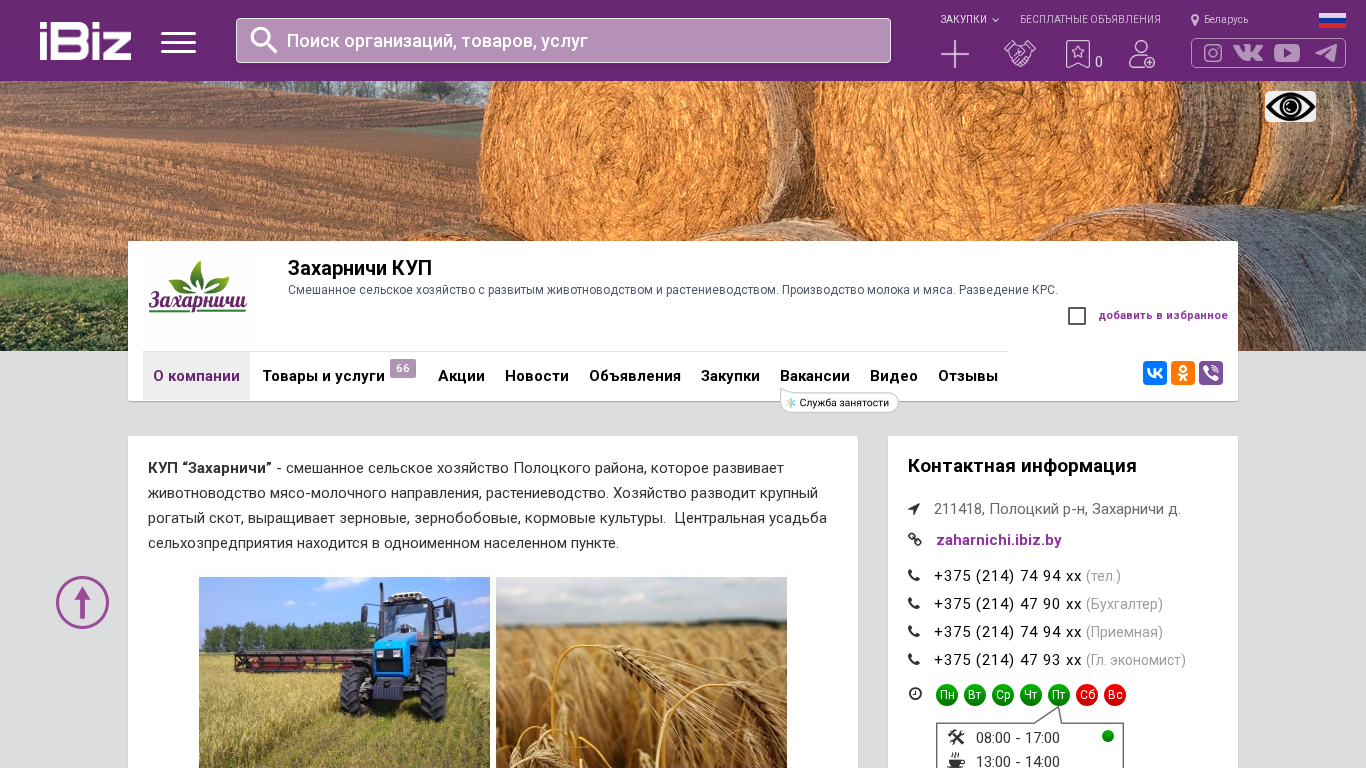Select Wednesday (Ср) schedule day
Image resolution: width=1366 pixels, height=768 pixels.
click(1003, 695)
